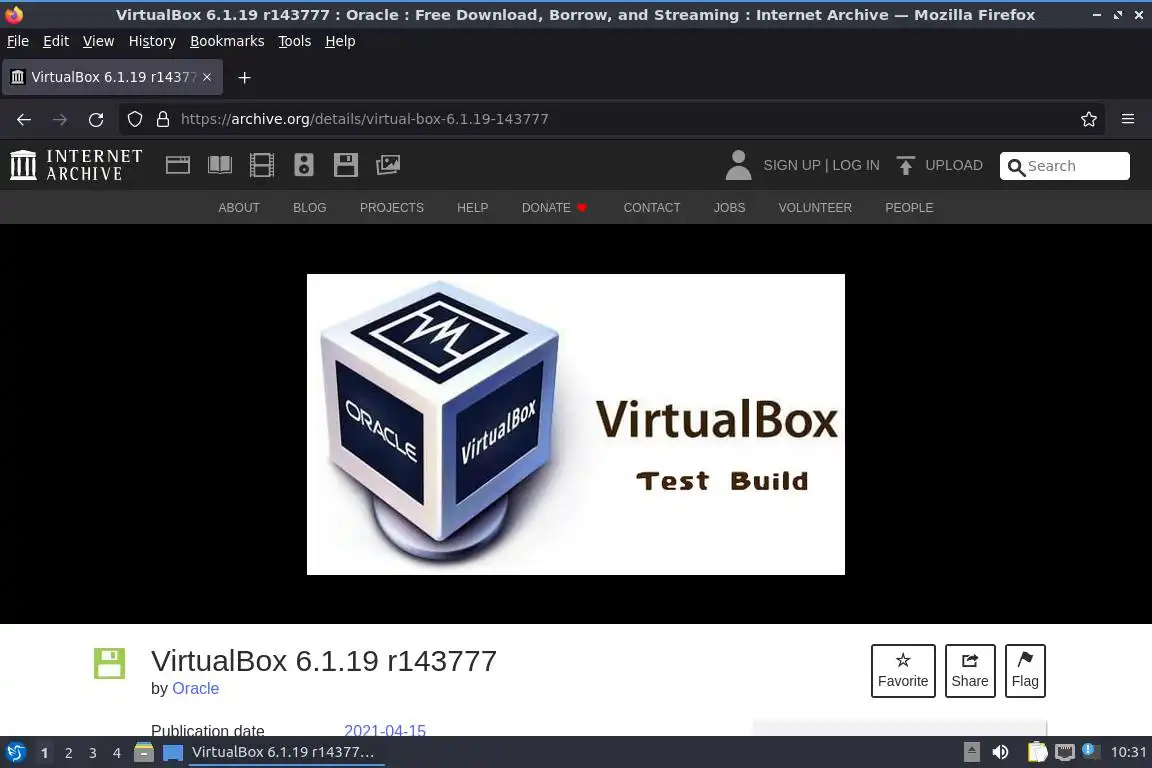Open the network tray icon
Image resolution: width=1152 pixels, height=768 pixels.
pos(1065,753)
